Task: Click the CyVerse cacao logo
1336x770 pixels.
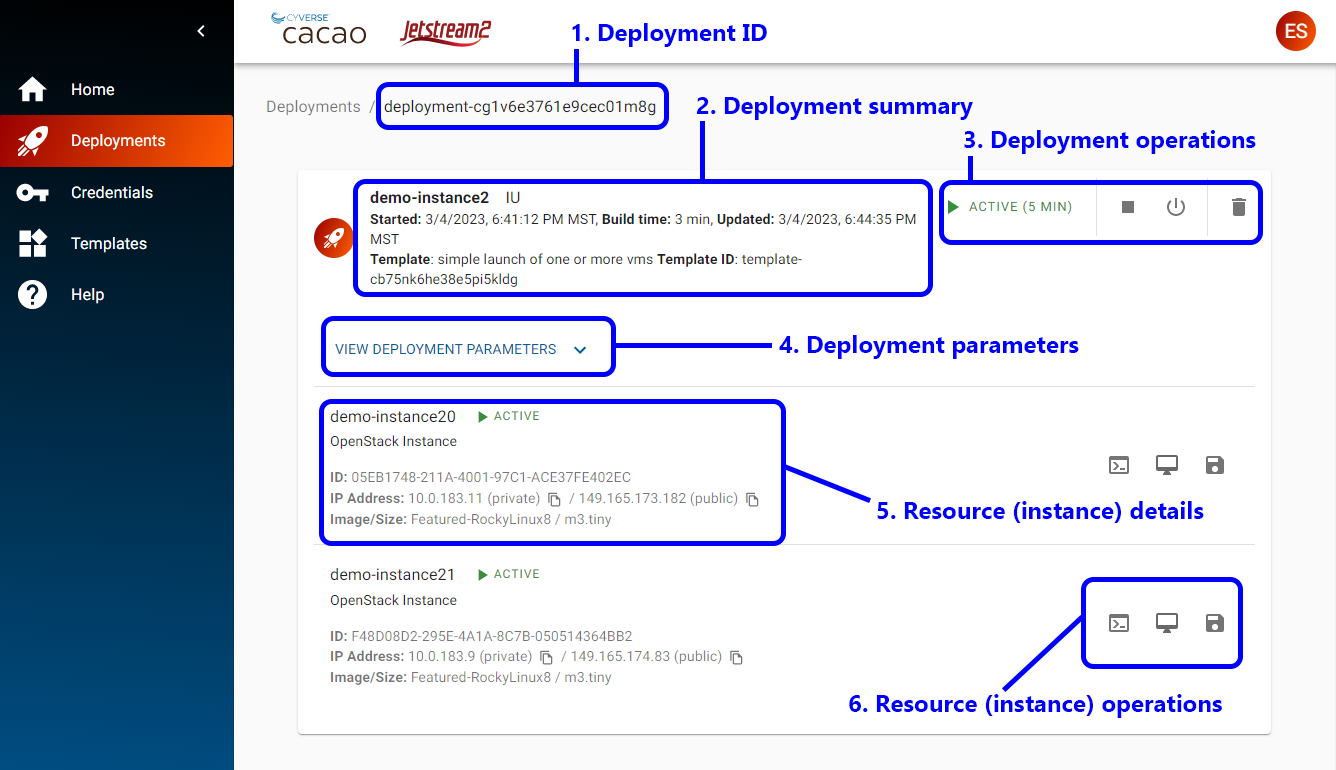Action: click(x=318, y=27)
